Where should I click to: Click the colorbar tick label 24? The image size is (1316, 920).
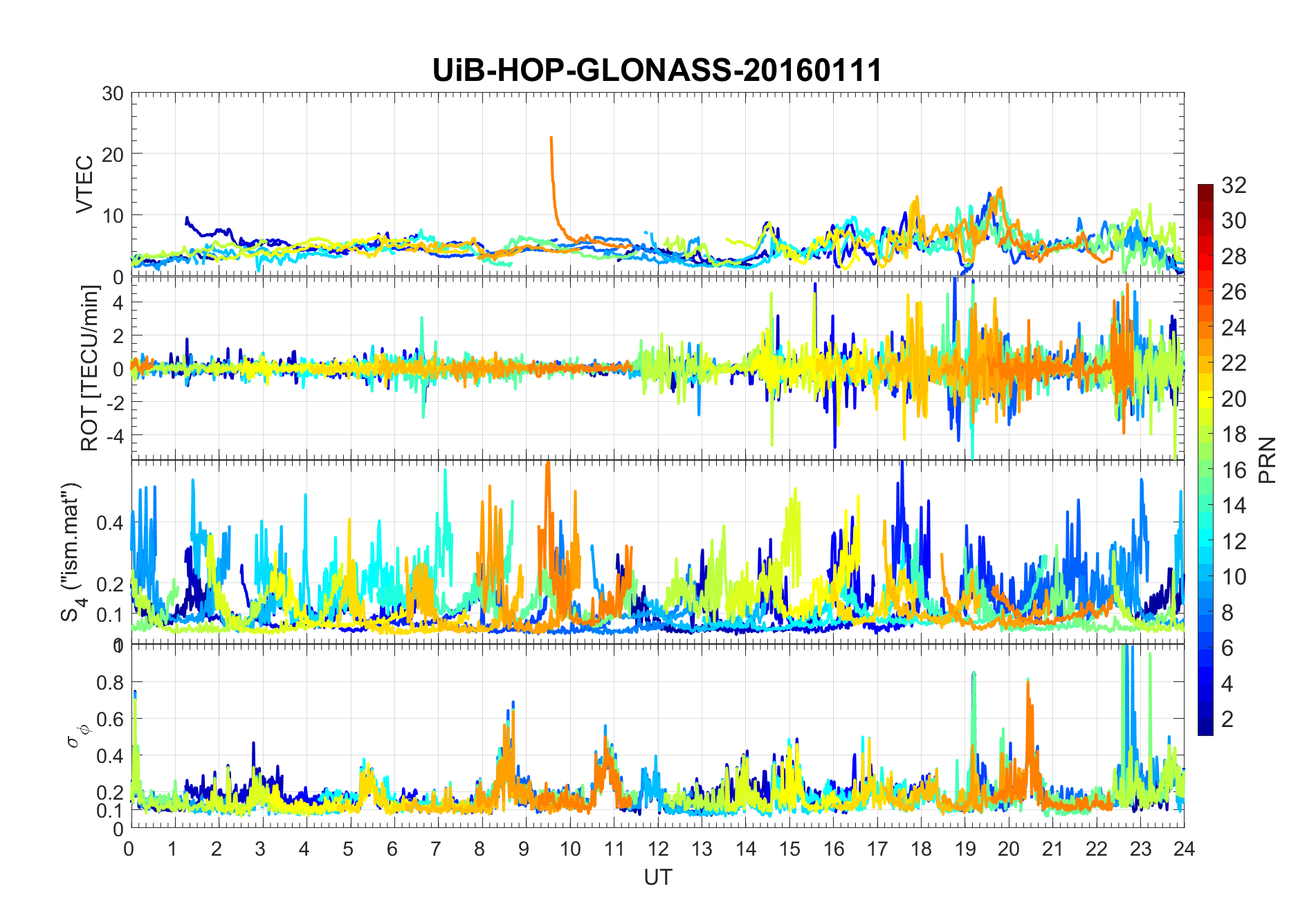(x=1234, y=327)
